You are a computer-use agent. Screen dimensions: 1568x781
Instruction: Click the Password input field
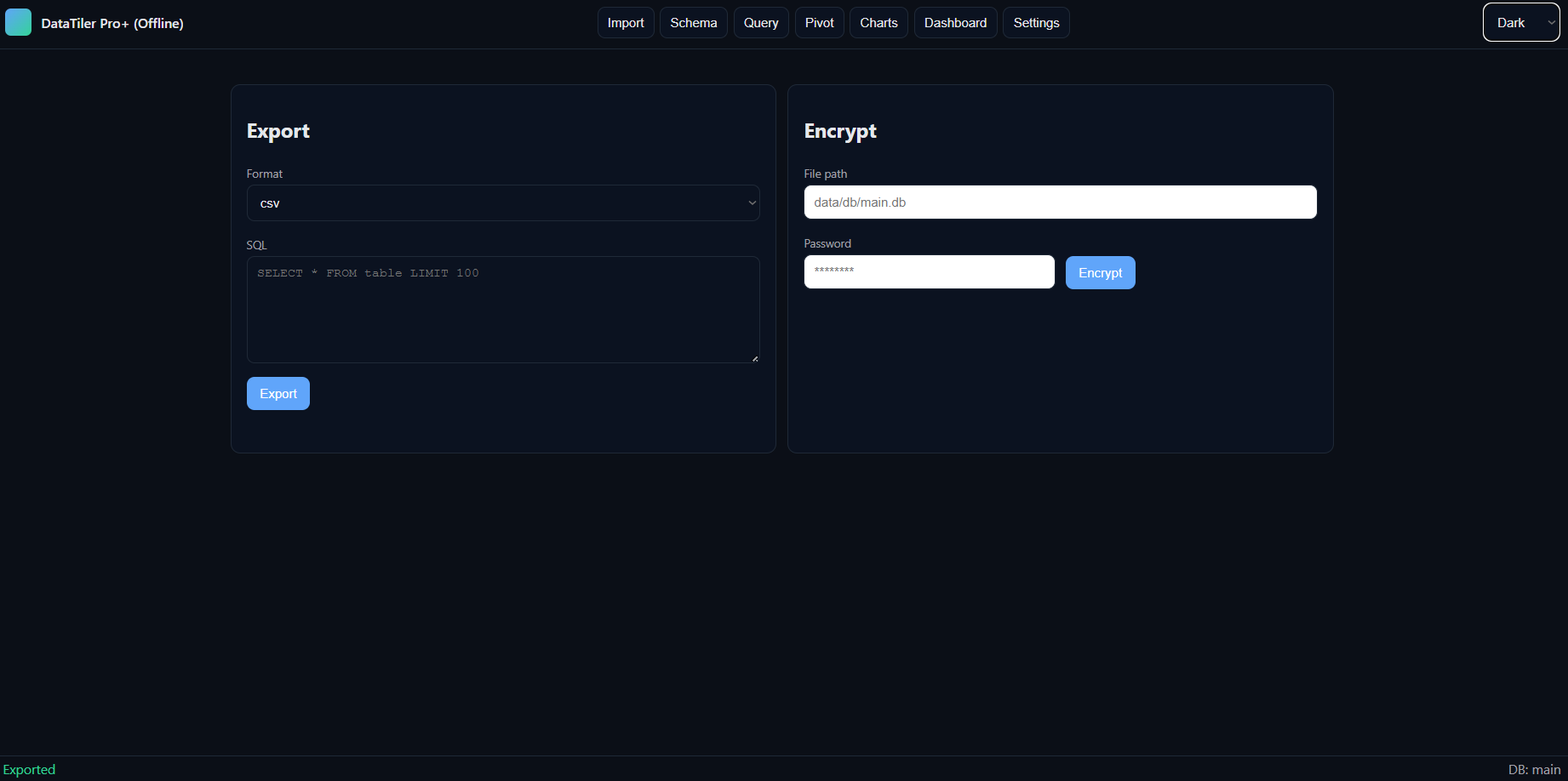[x=930, y=272]
